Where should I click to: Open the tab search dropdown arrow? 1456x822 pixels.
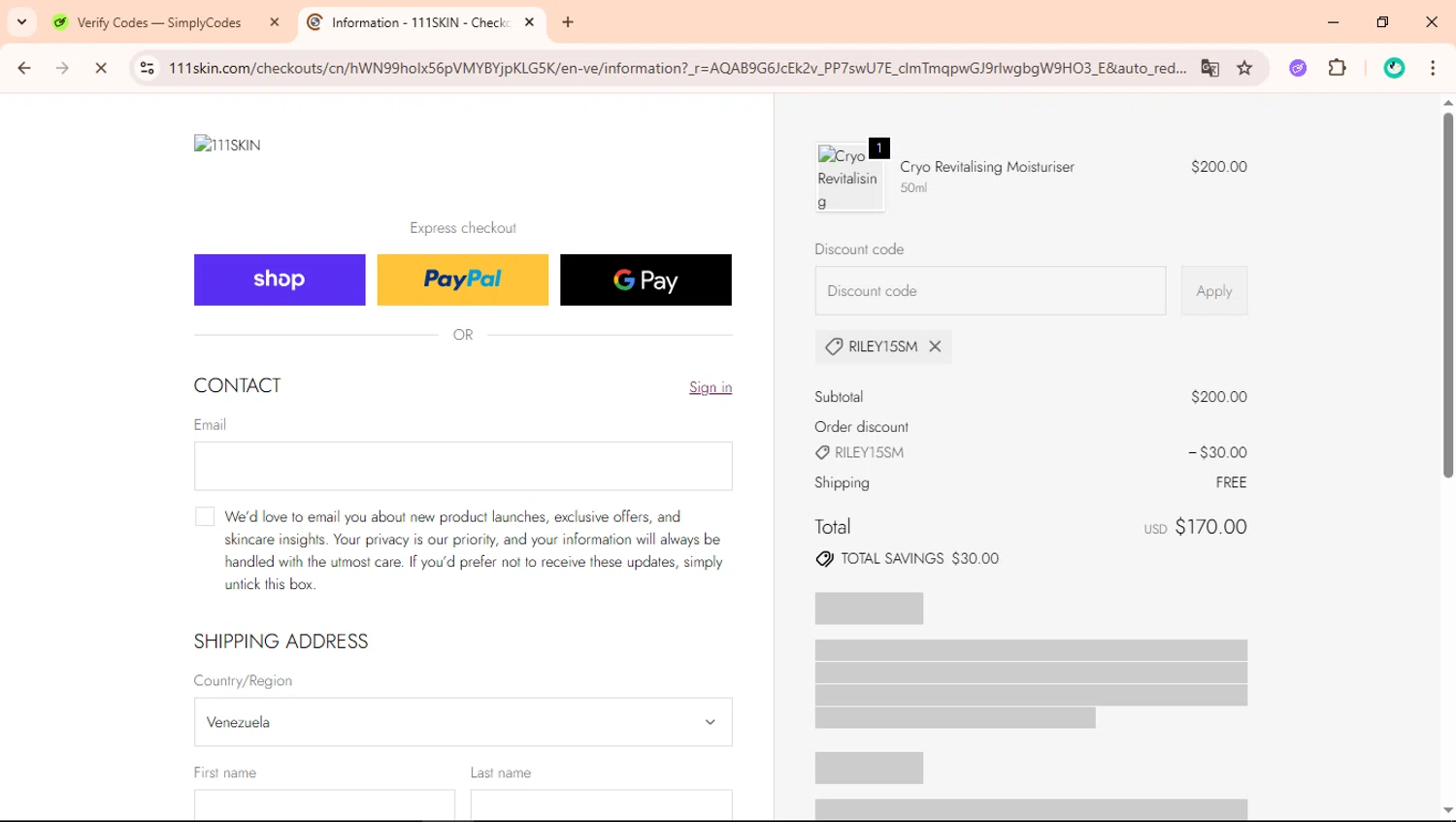click(x=21, y=21)
